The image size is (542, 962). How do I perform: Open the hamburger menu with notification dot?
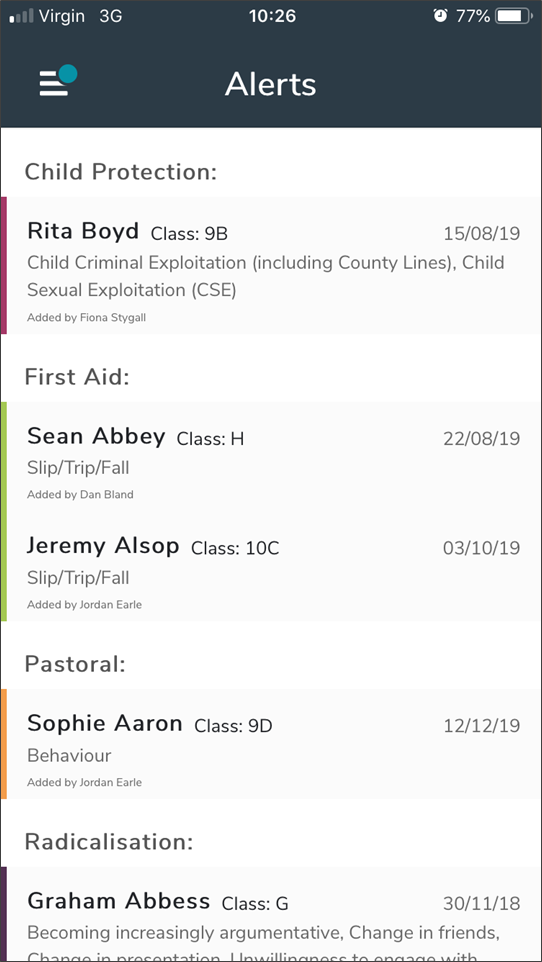click(58, 80)
